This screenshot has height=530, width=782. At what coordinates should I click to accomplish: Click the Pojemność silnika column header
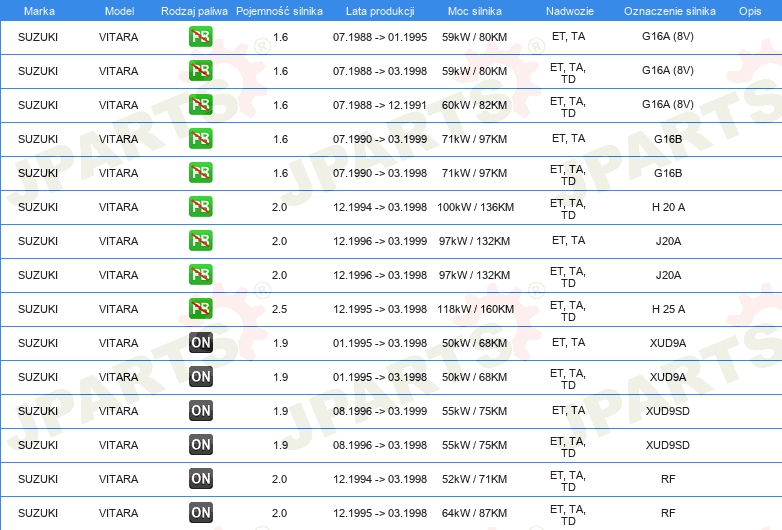(279, 11)
